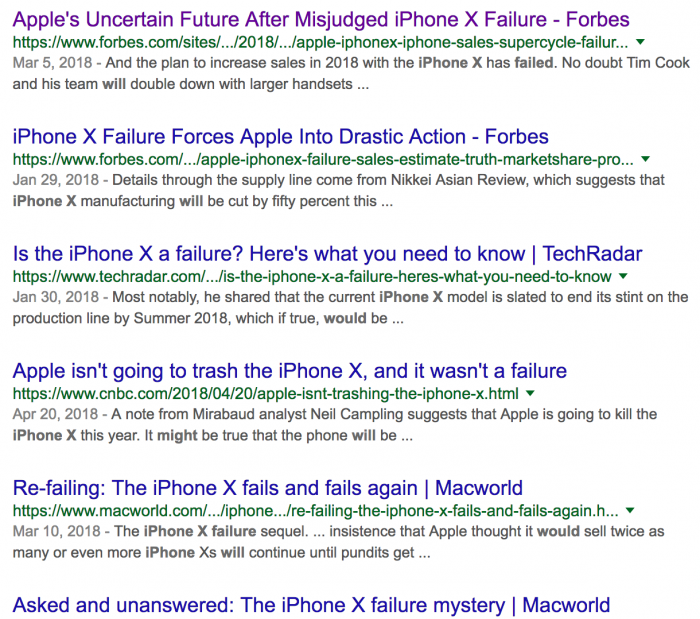Click the green forbes.com supercycle-failur URL text
The width and height of the screenshot is (700, 619).
tap(320, 43)
